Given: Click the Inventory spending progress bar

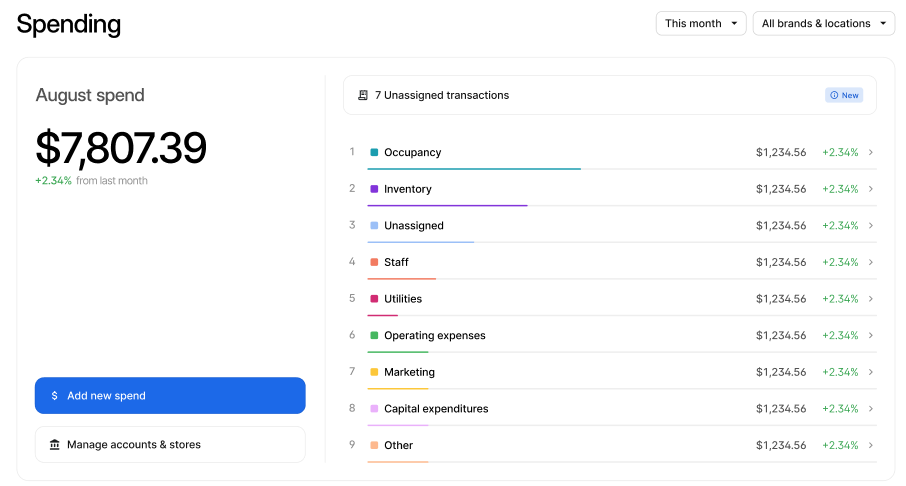Looking at the screenshot, I should (448, 205).
